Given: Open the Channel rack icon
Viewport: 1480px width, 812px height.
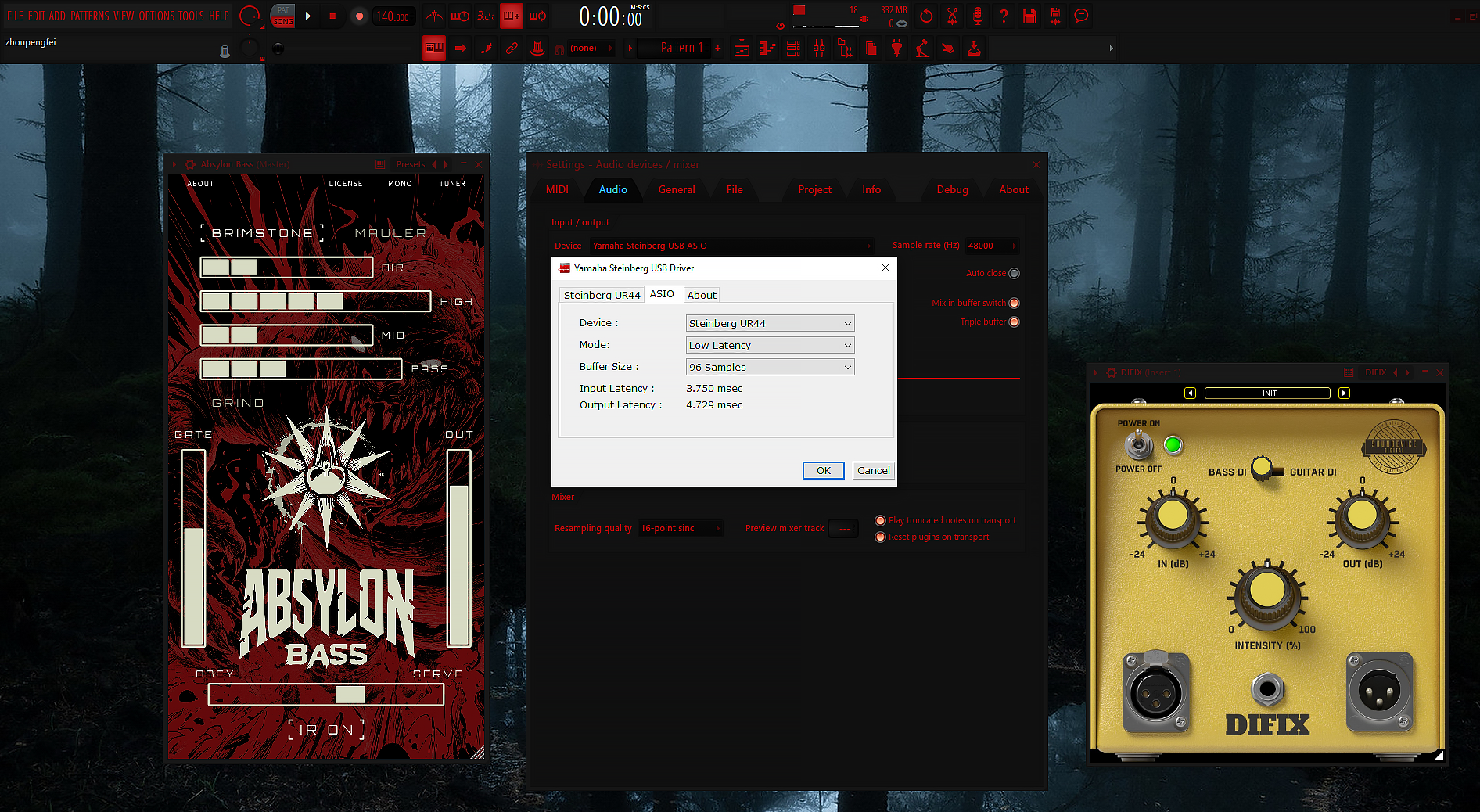Looking at the screenshot, I should tap(793, 49).
